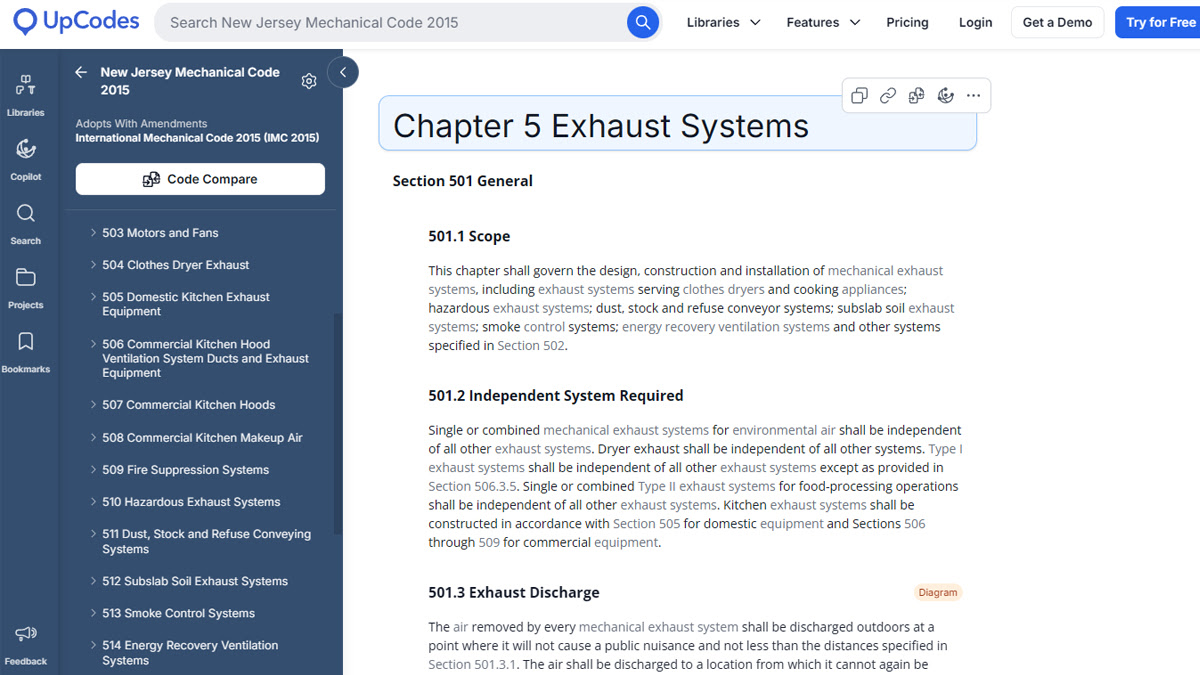Click the sidebar scrollbar thumb
Screen dimensions: 1200x675
(x=337, y=424)
